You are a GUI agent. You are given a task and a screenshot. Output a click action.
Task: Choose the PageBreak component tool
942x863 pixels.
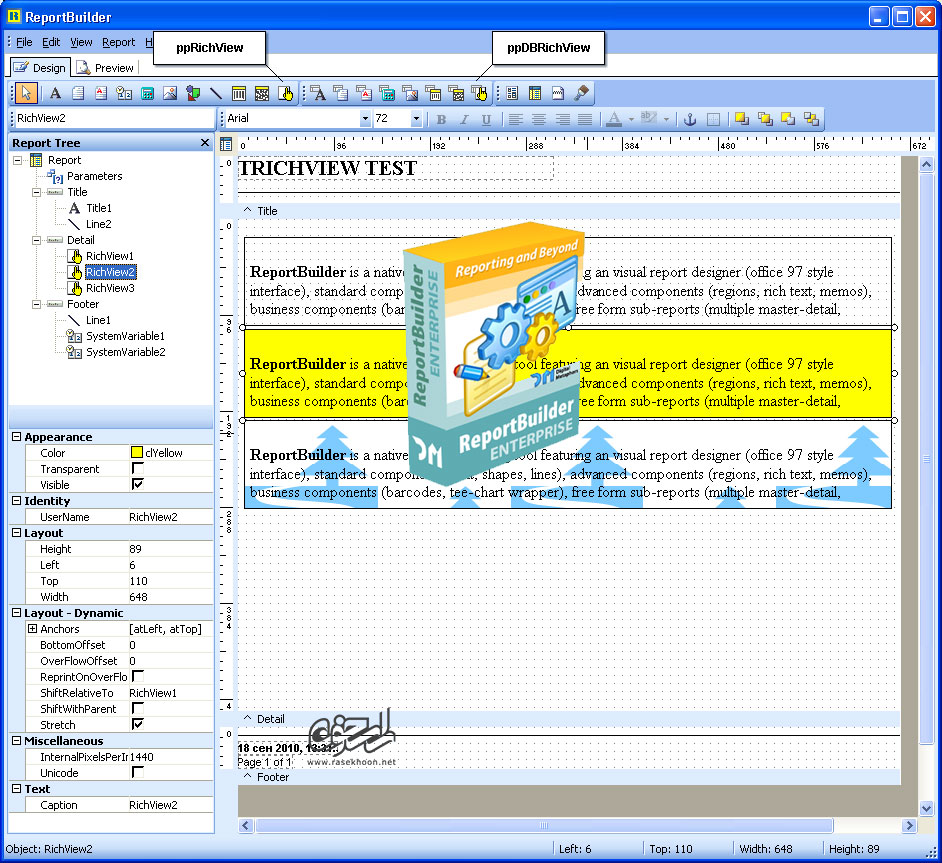pyautogui.click(x=558, y=93)
